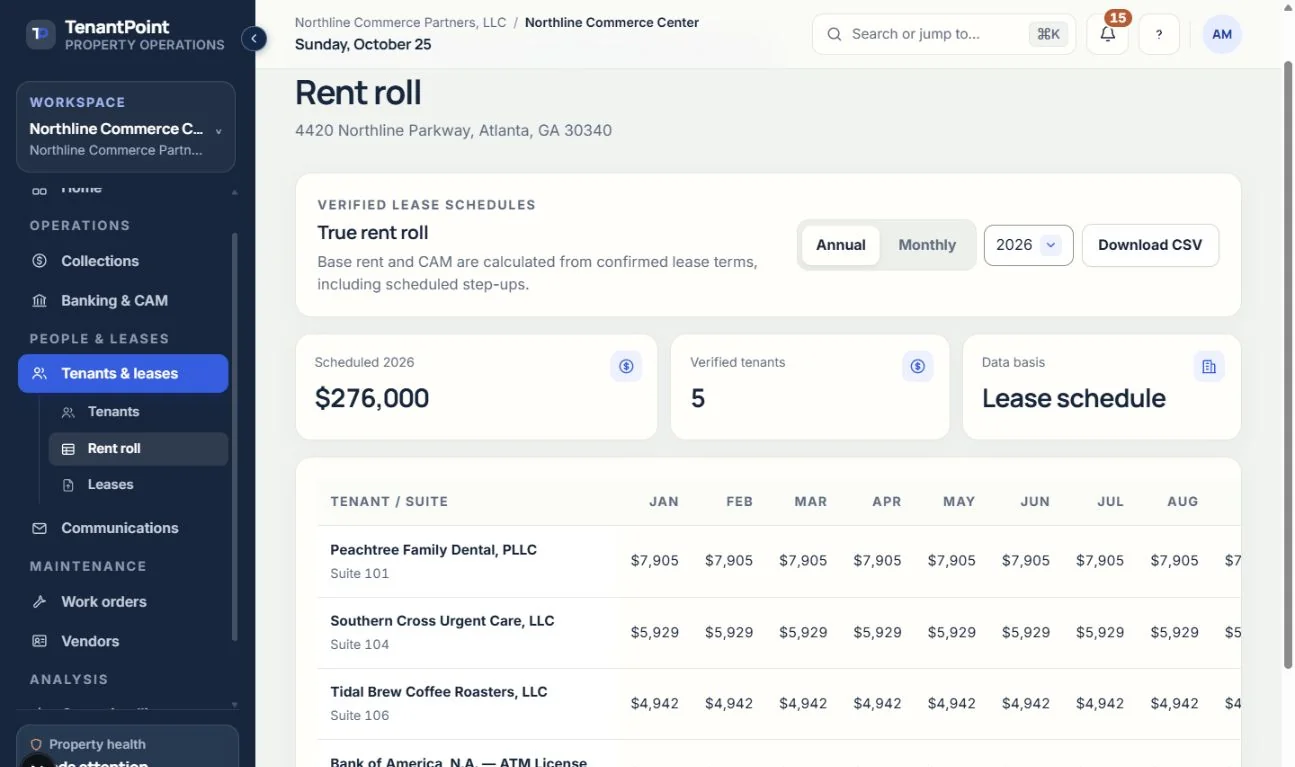This screenshot has width=1295, height=767.
Task: Open the help question mark button
Action: pyautogui.click(x=1159, y=34)
